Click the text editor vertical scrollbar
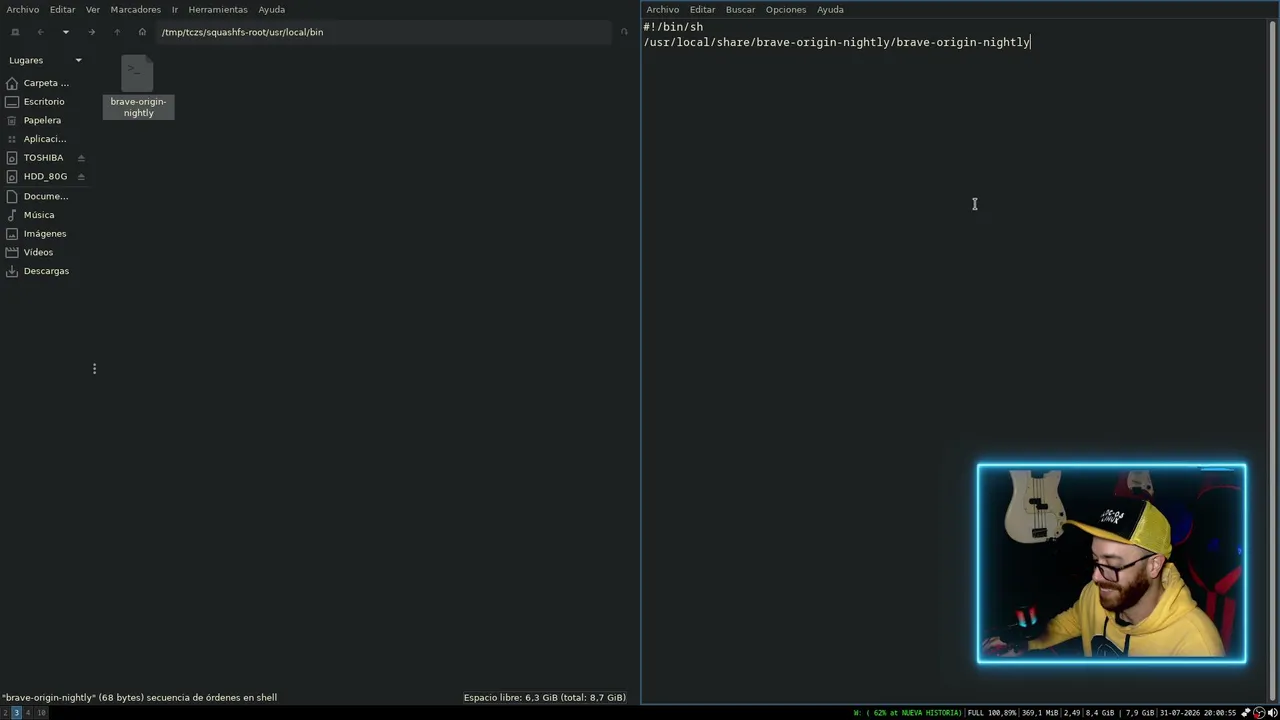Image resolution: width=1280 pixels, height=720 pixels. click(x=1273, y=361)
